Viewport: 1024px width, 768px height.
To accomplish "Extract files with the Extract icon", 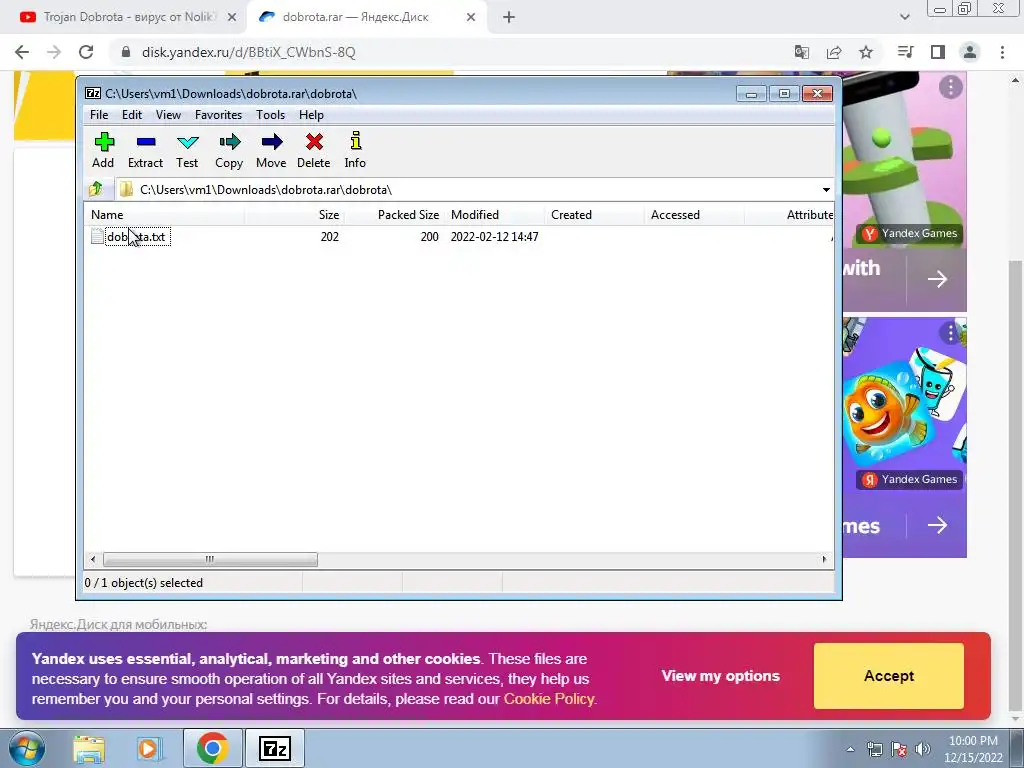I will click(146, 150).
